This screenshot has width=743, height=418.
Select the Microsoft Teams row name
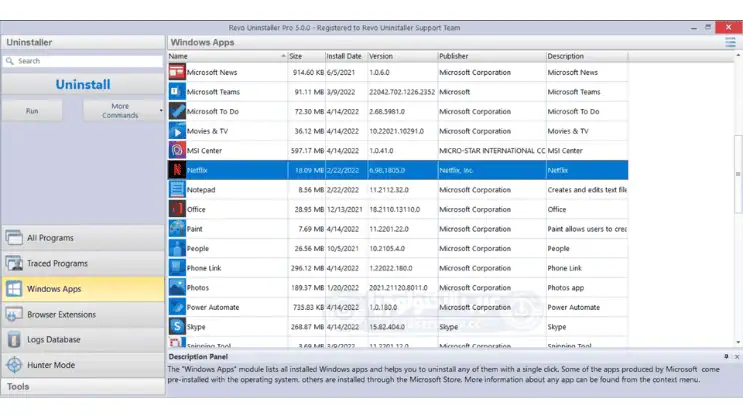[213, 92]
